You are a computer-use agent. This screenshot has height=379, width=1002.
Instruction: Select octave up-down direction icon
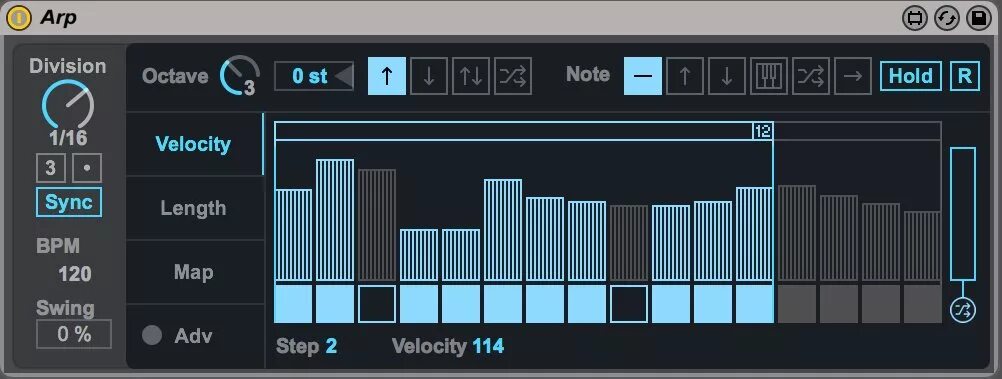tap(471, 76)
